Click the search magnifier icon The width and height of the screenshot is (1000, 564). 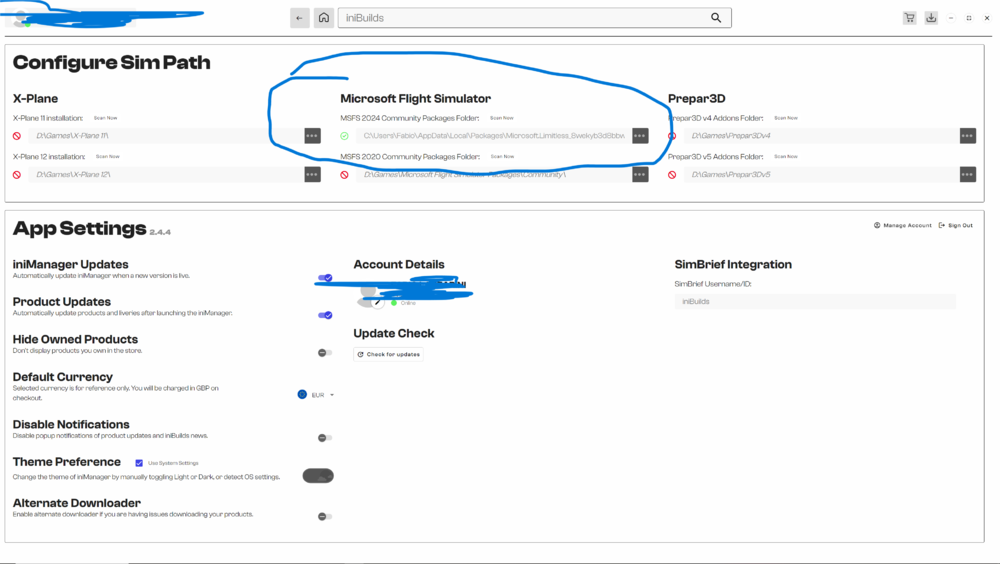[x=716, y=18]
